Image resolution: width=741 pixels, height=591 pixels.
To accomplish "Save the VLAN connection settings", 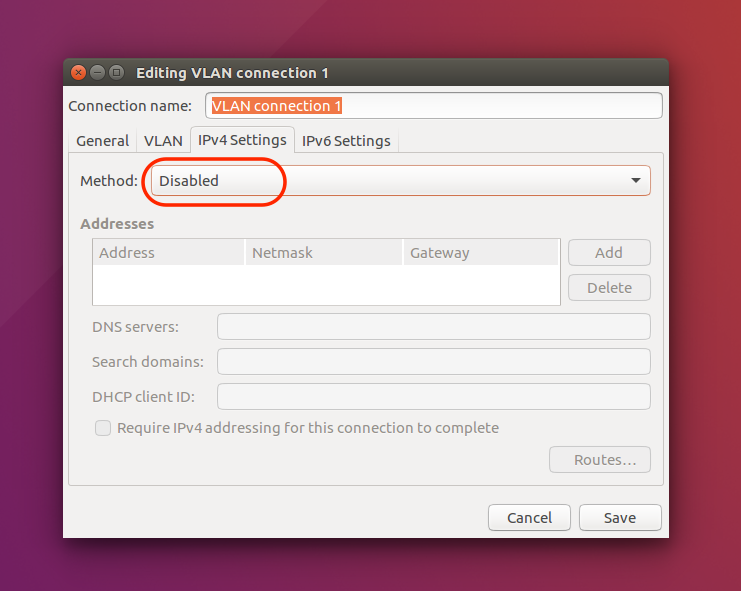I will point(620,518).
